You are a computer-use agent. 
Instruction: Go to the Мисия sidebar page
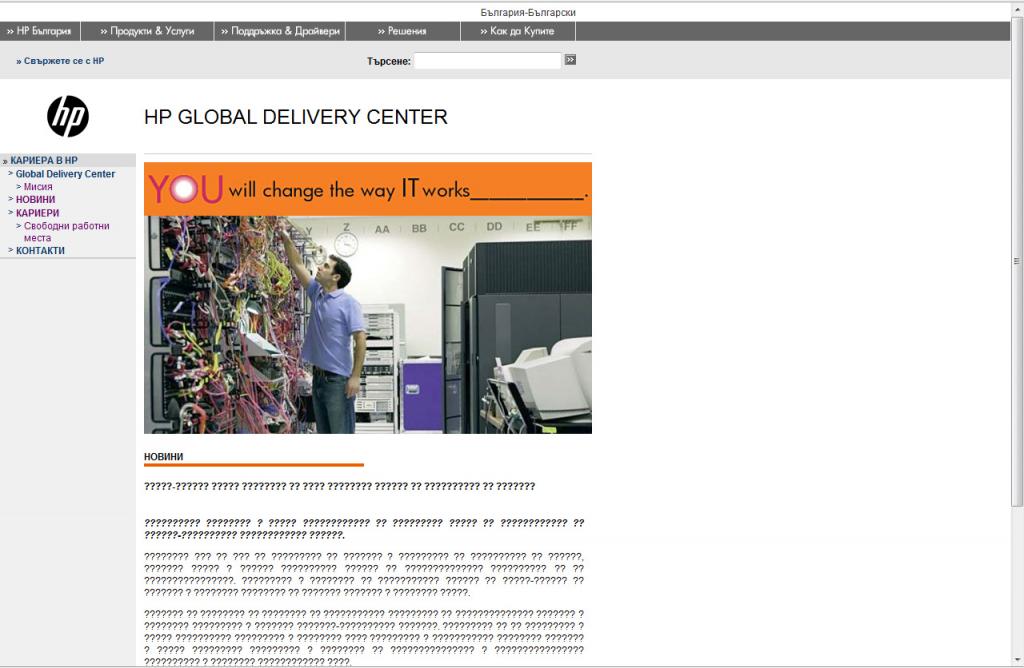[x=38, y=187]
